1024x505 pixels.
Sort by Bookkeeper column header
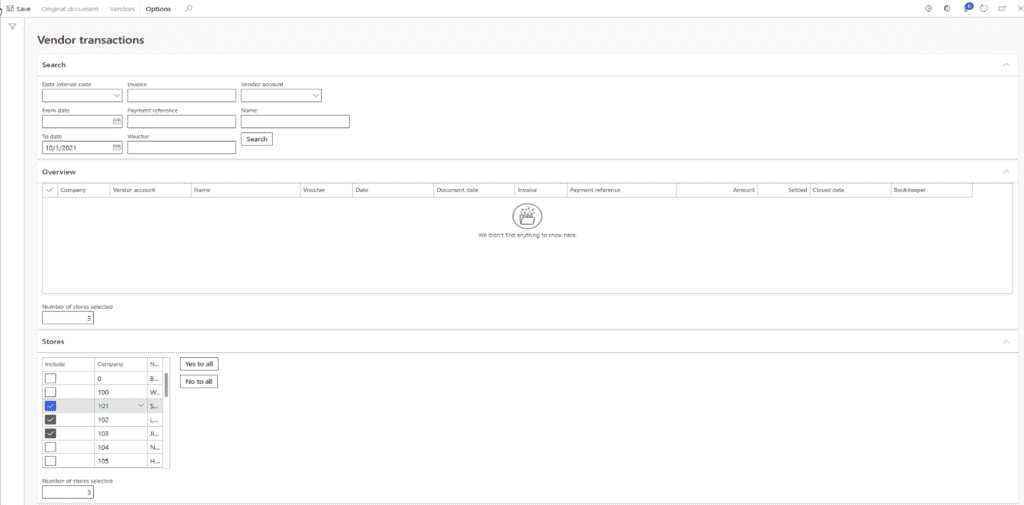tap(910, 190)
